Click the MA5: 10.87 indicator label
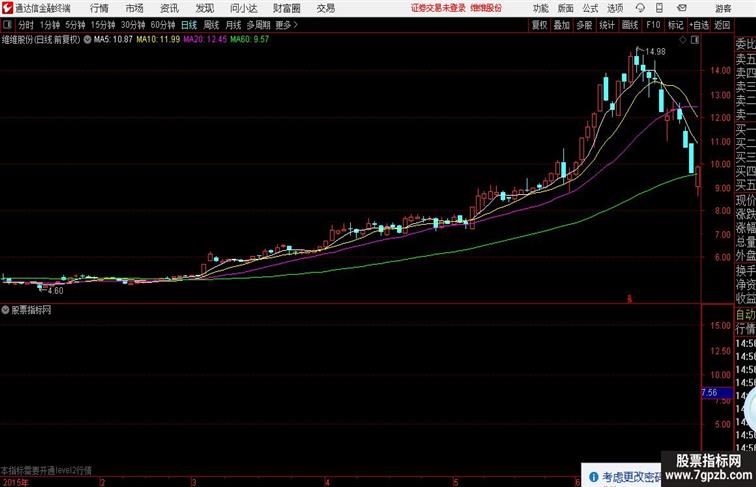Screen dimensions: 756x487 pos(113,40)
